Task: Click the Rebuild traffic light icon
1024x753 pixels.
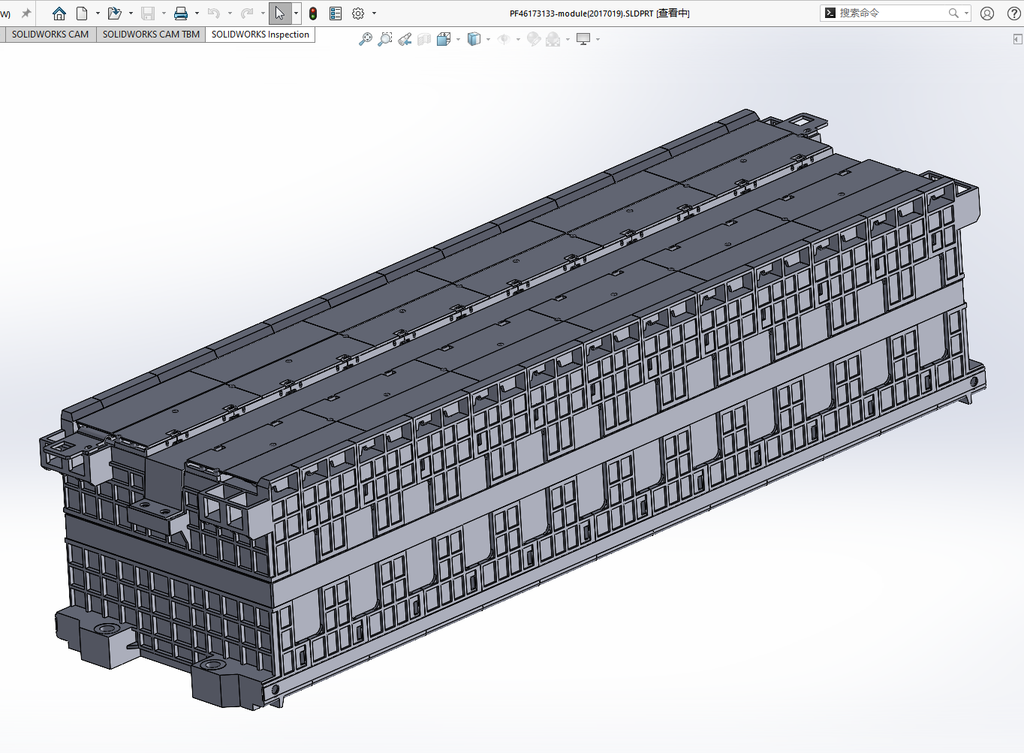Action: click(313, 13)
